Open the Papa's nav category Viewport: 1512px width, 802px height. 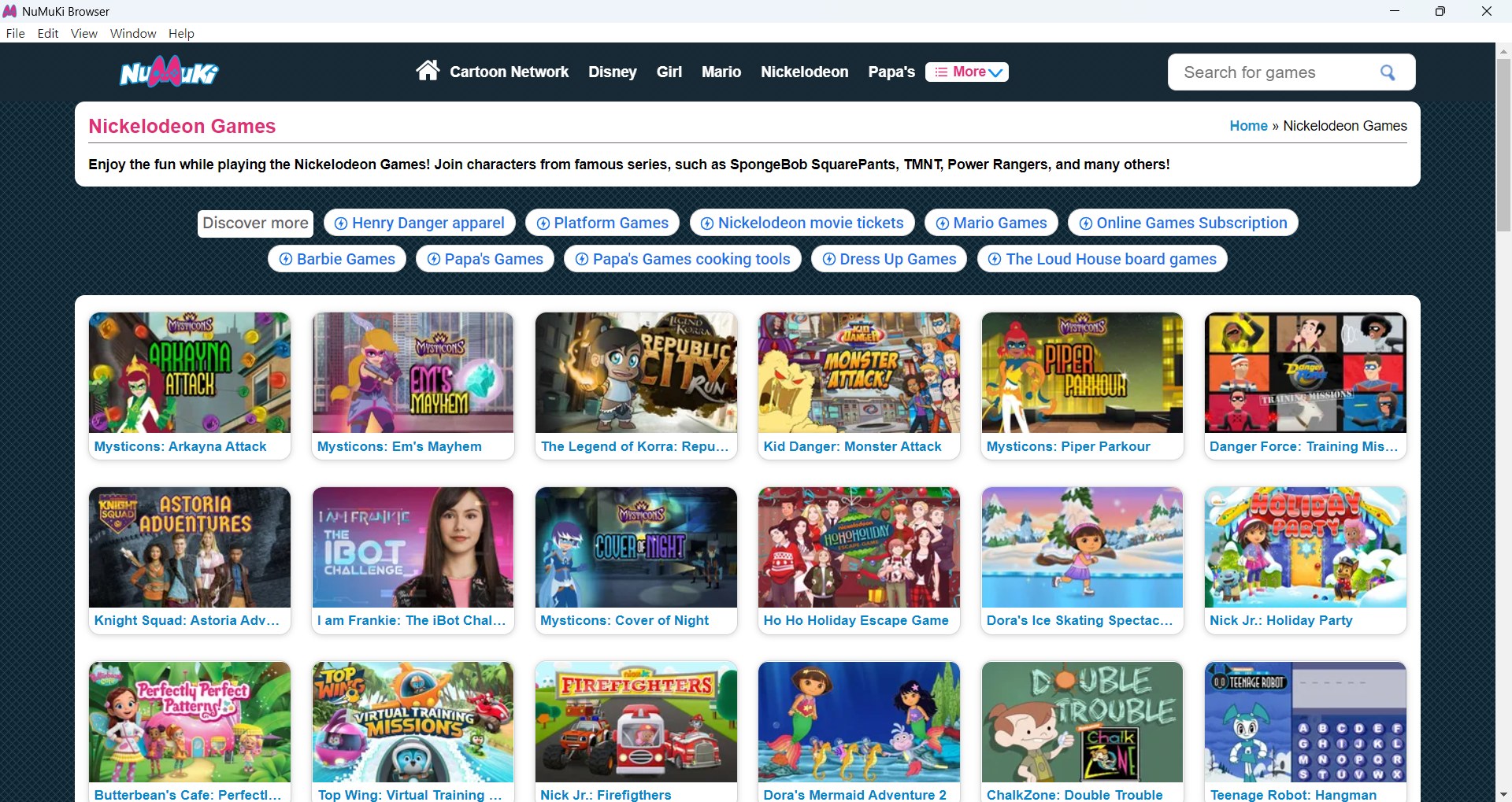pyautogui.click(x=891, y=72)
